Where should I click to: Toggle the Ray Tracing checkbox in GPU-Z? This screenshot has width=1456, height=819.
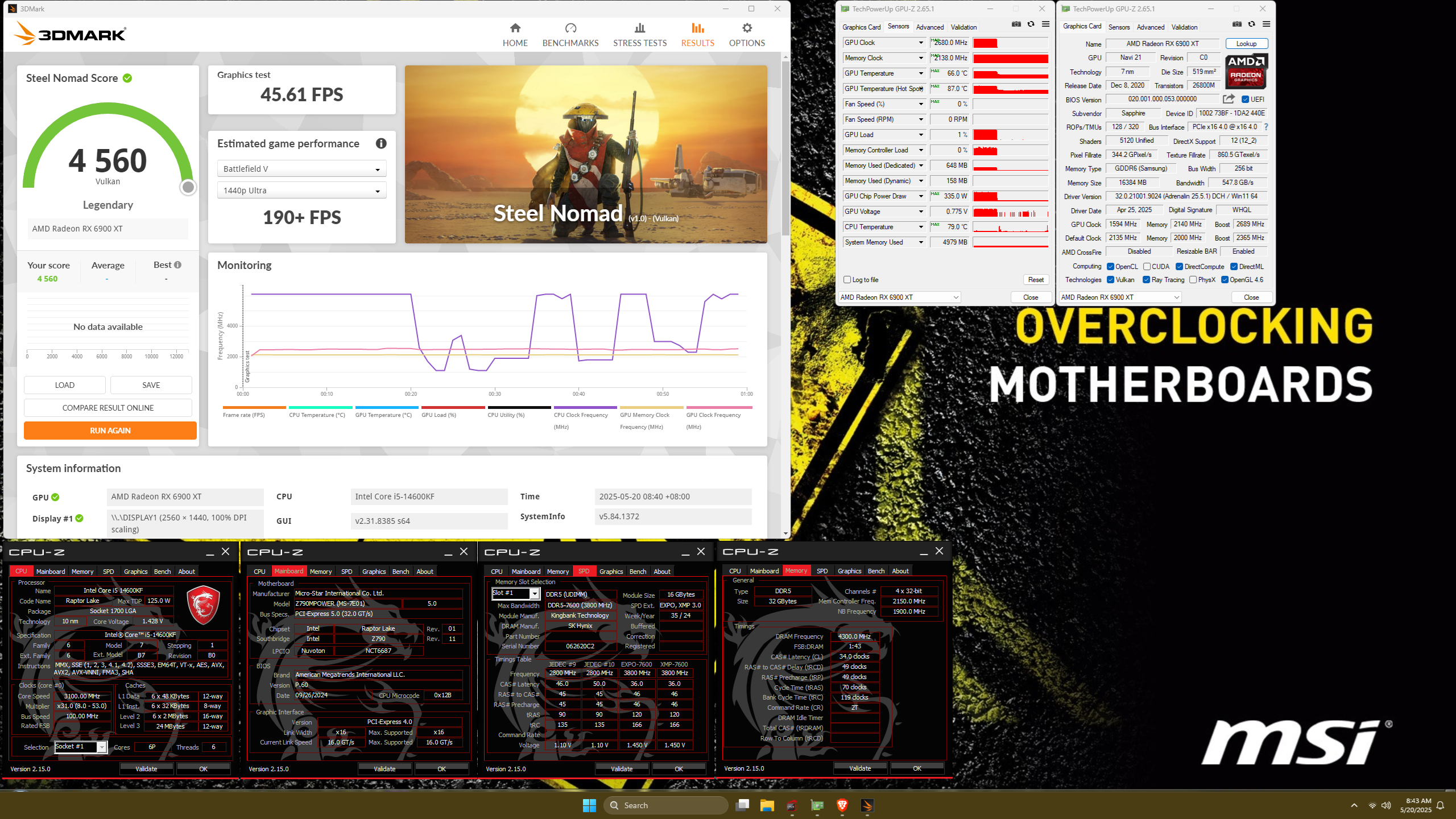pos(1147,280)
